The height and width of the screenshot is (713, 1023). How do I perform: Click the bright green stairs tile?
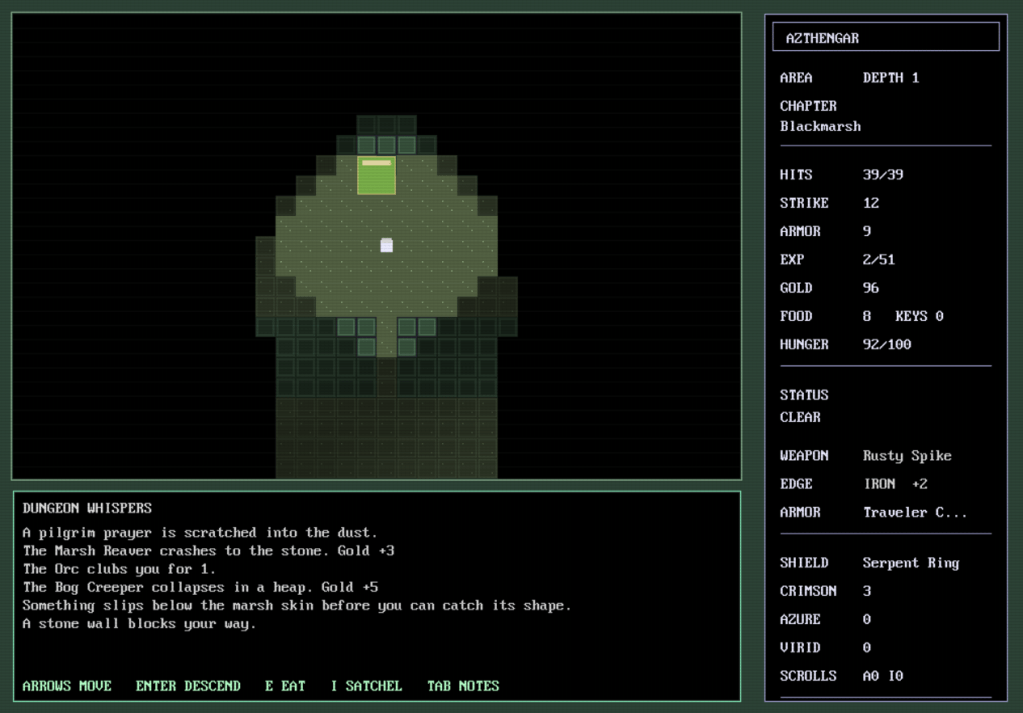tap(376, 175)
